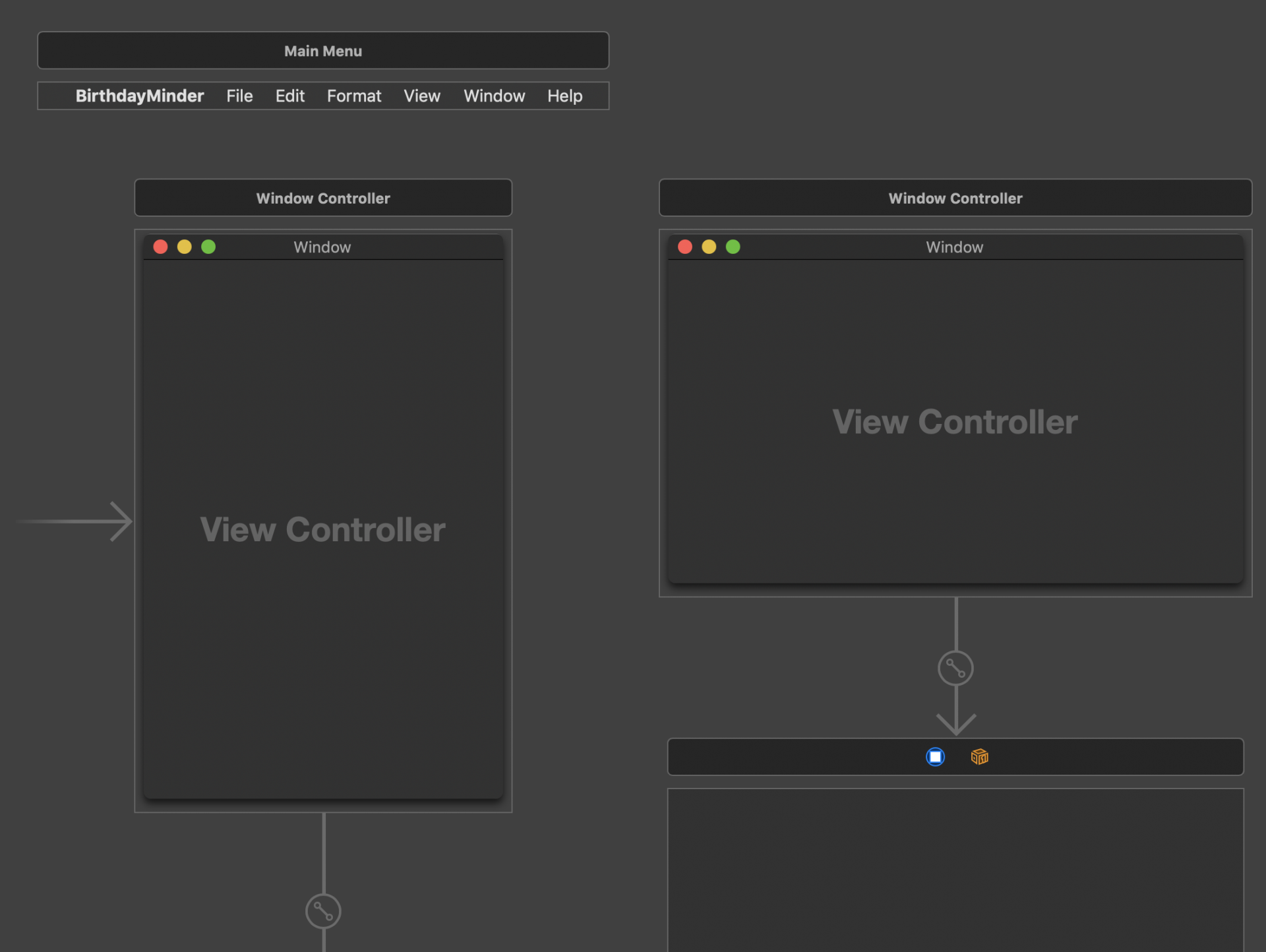Click the red close button on left window

click(x=160, y=247)
